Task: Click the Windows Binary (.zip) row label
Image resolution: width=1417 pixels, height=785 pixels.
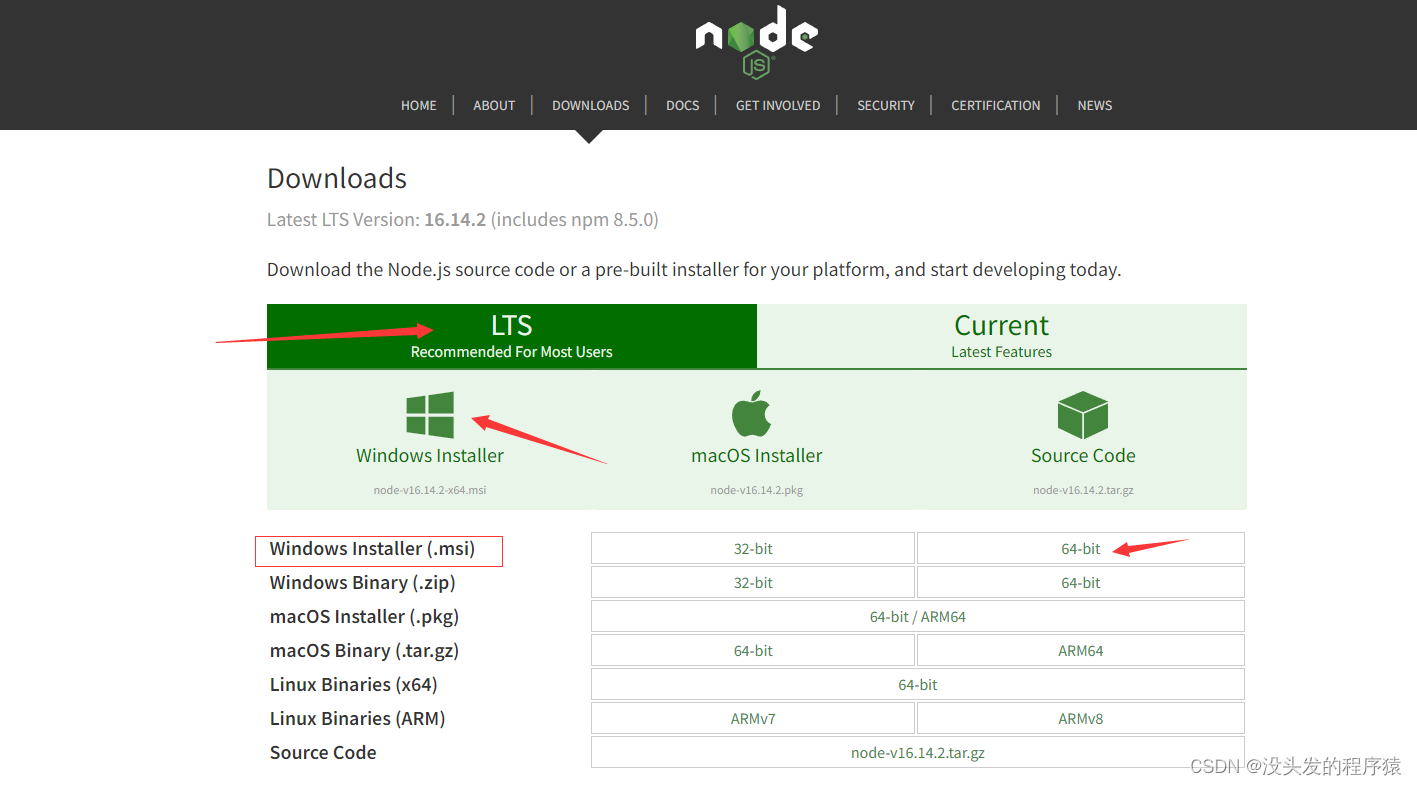Action: click(x=362, y=582)
